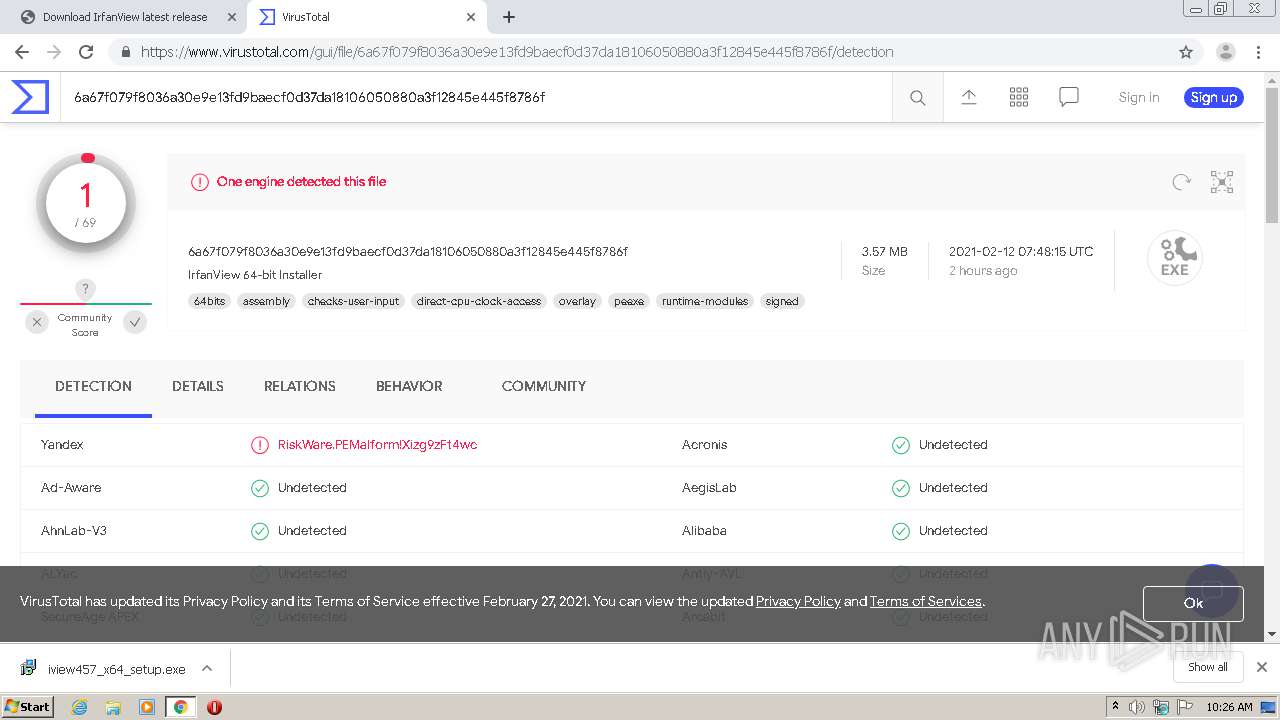This screenshot has height=720, width=1280.
Task: Expand iview457_x64_setup.exe download options
Action: click(207, 668)
